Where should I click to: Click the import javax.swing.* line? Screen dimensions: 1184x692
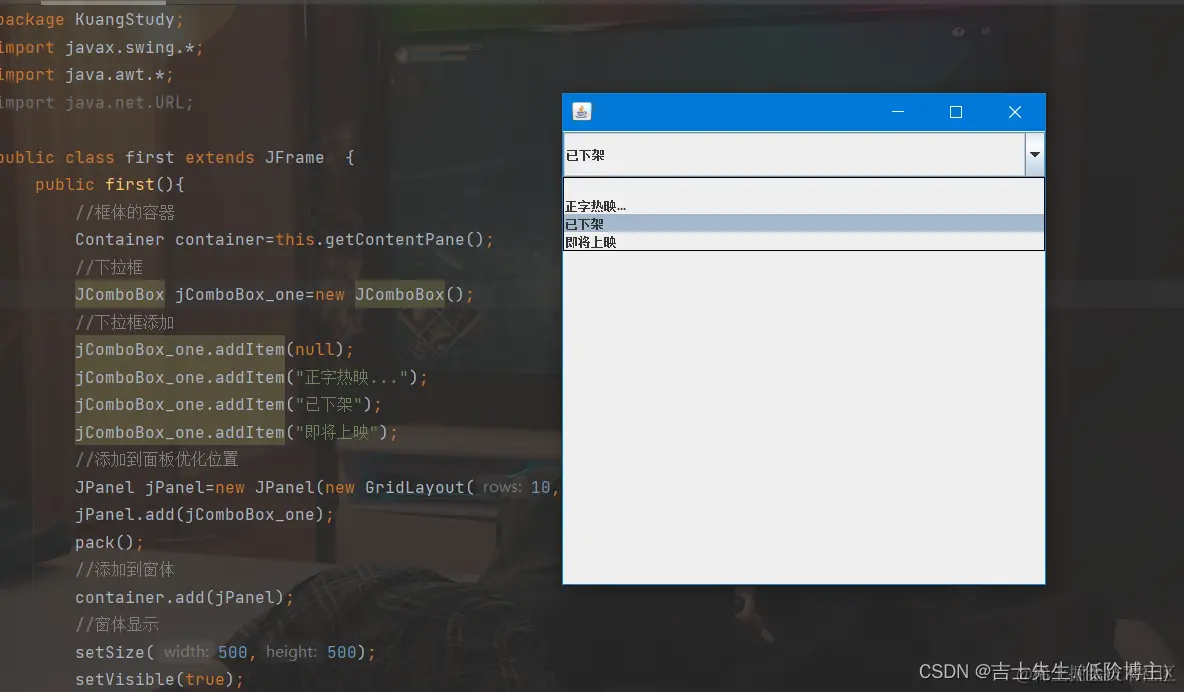coord(101,48)
